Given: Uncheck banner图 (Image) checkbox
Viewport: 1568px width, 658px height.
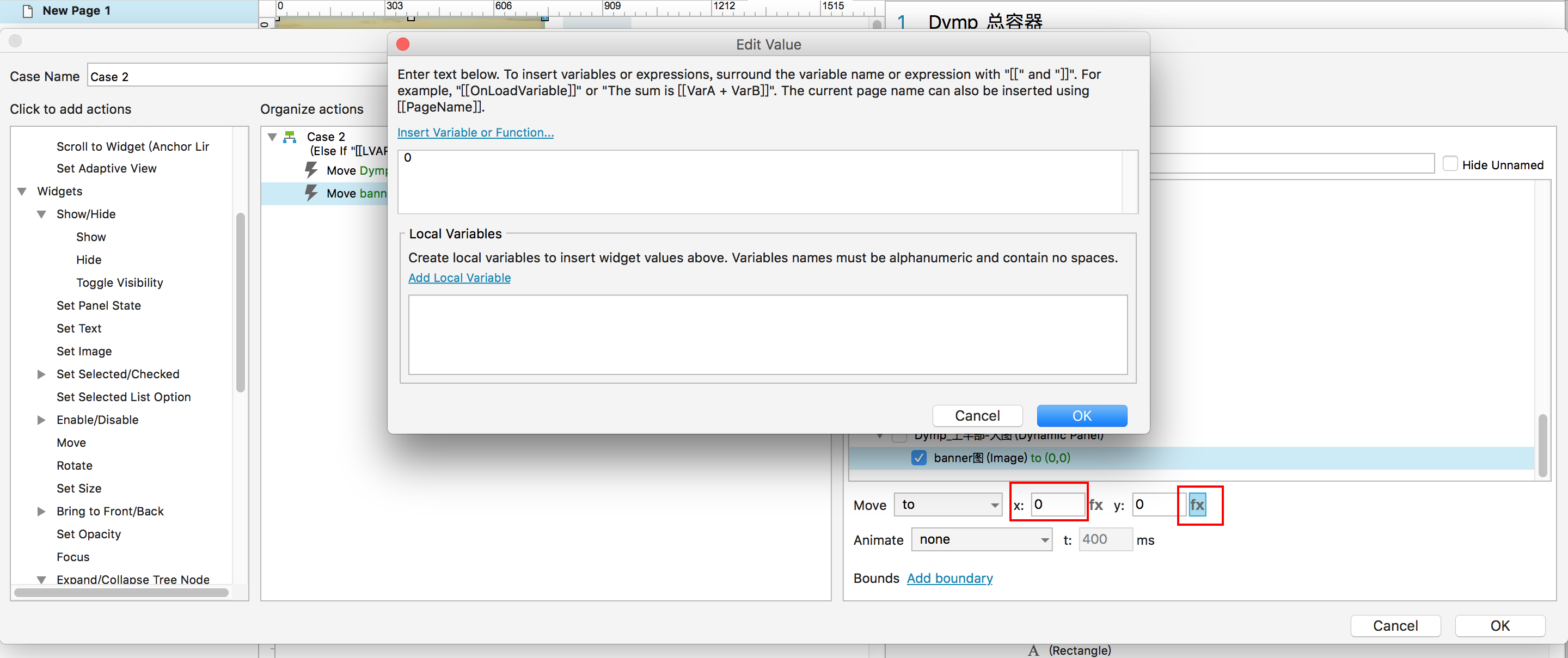Looking at the screenshot, I should click(918, 458).
